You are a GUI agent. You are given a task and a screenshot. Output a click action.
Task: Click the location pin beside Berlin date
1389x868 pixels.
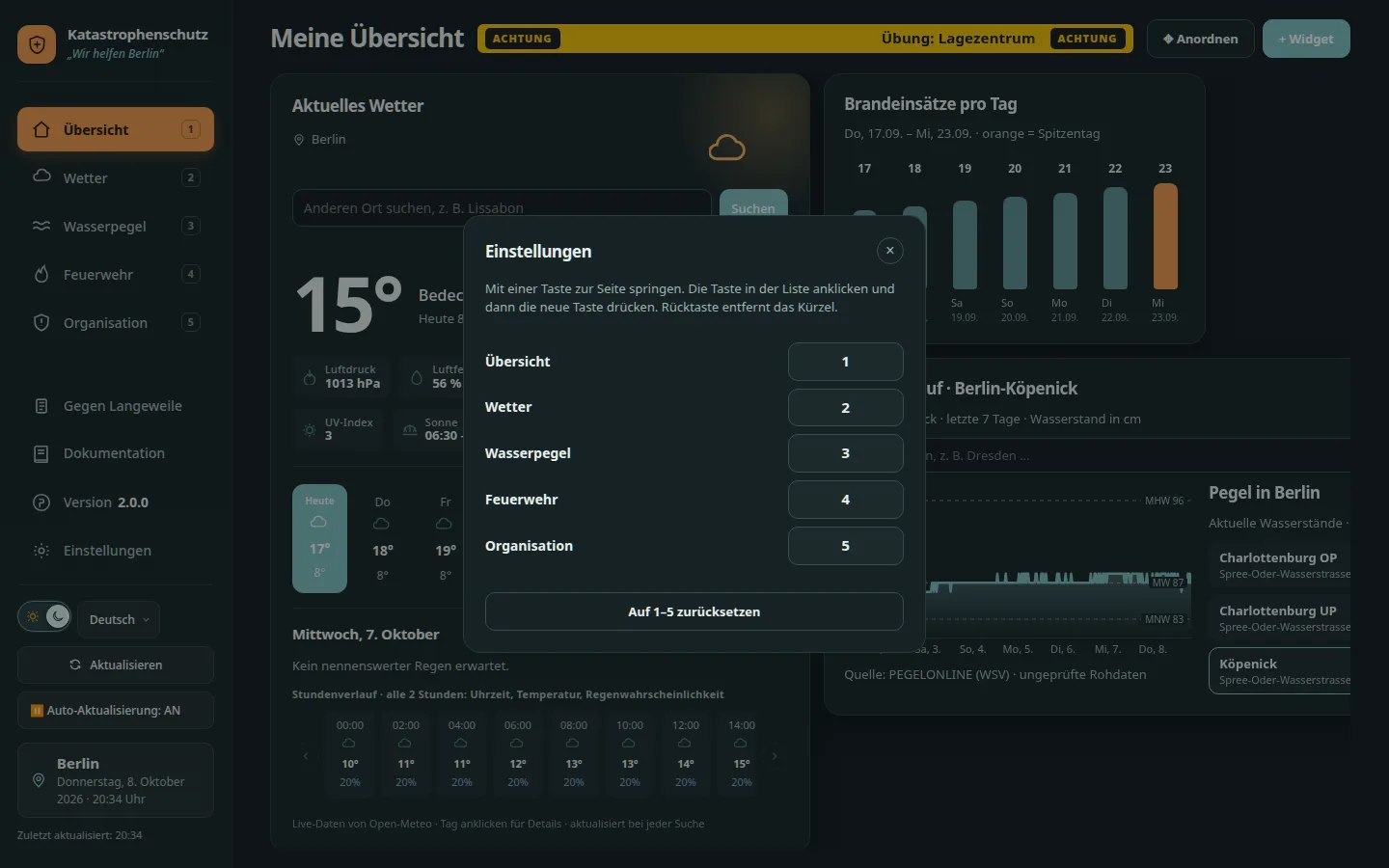pos(39,780)
